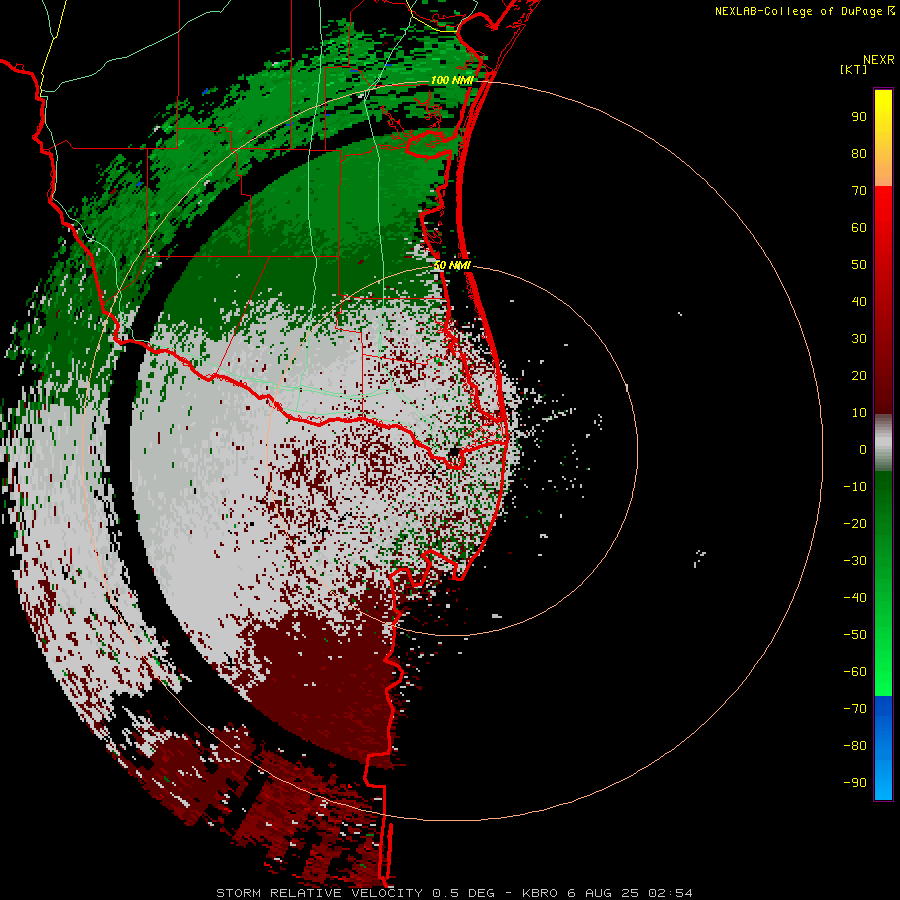Click the 6 AUG 25 date text
The width and height of the screenshot is (900, 900).
pos(604,893)
